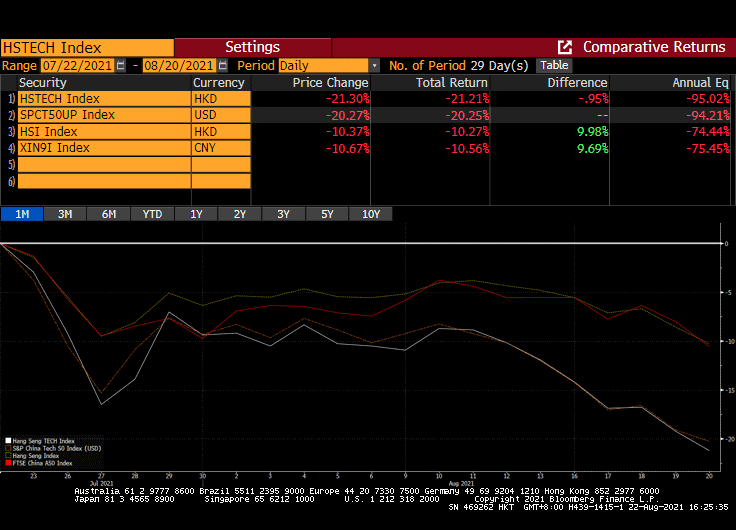Click the HKD currency field for HSTECH Index
Viewport: 736px width, 530px height.
pos(221,99)
